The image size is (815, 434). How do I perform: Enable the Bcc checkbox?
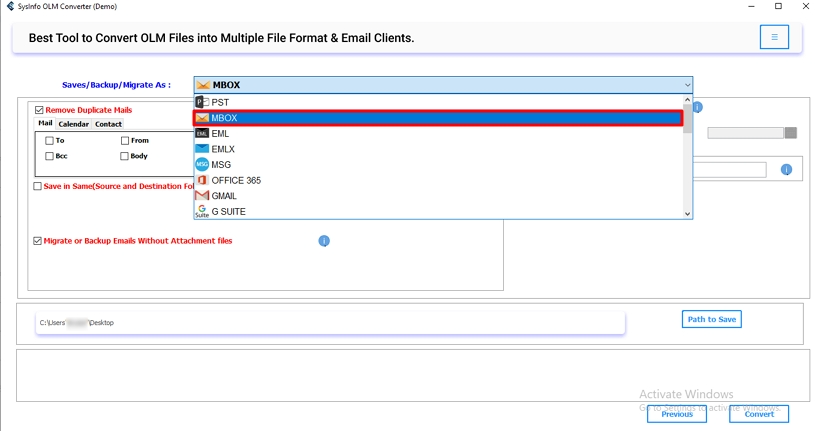click(x=49, y=156)
